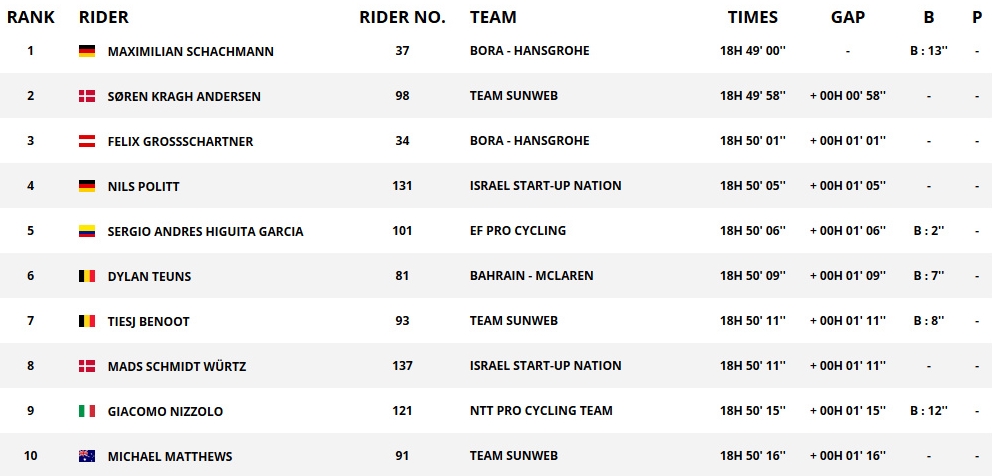Open NTT Pro Cycling Team link
The height and width of the screenshot is (476, 992).
coord(542,410)
